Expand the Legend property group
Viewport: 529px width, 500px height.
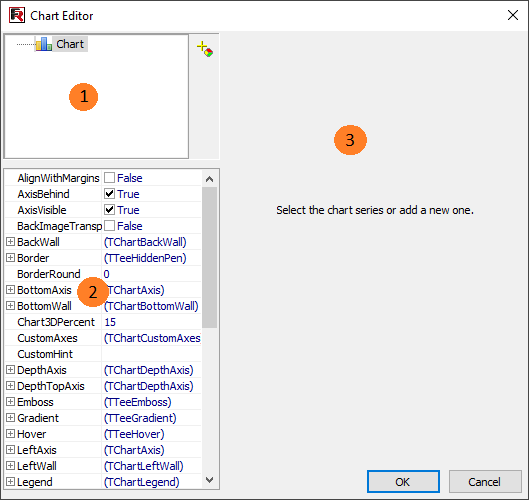click(x=10, y=482)
